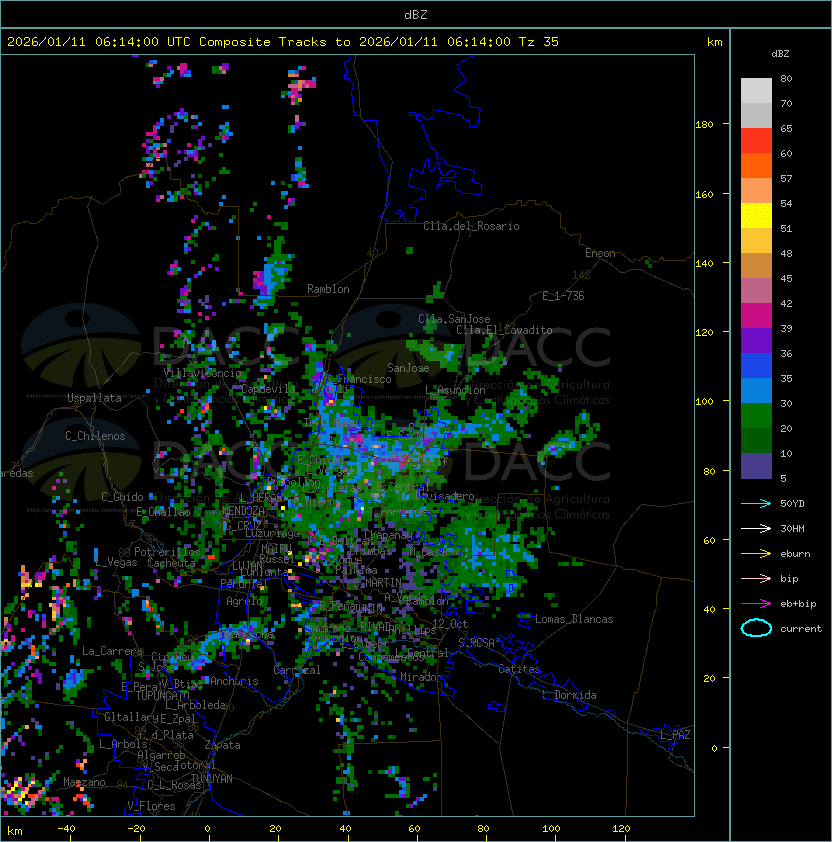Click the cyan 'current' ellipse legend icon

[x=756, y=628]
